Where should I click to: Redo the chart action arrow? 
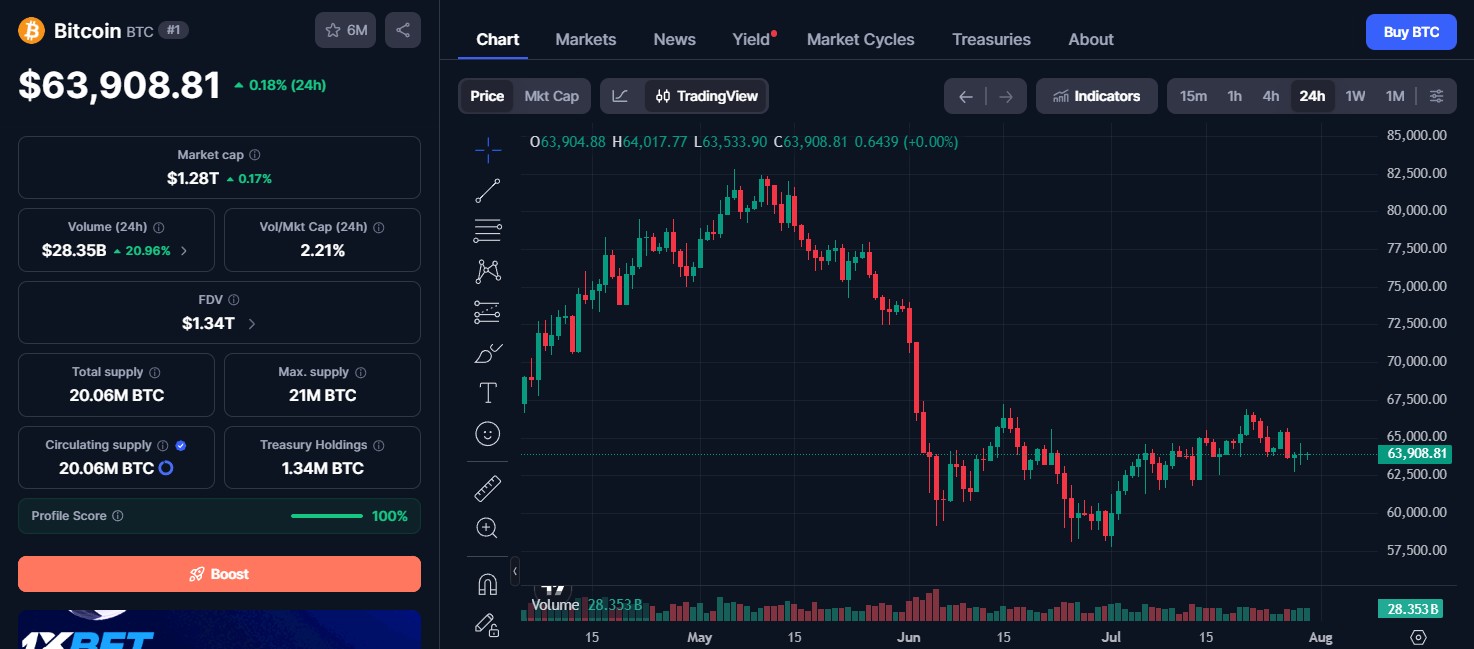coord(1006,96)
